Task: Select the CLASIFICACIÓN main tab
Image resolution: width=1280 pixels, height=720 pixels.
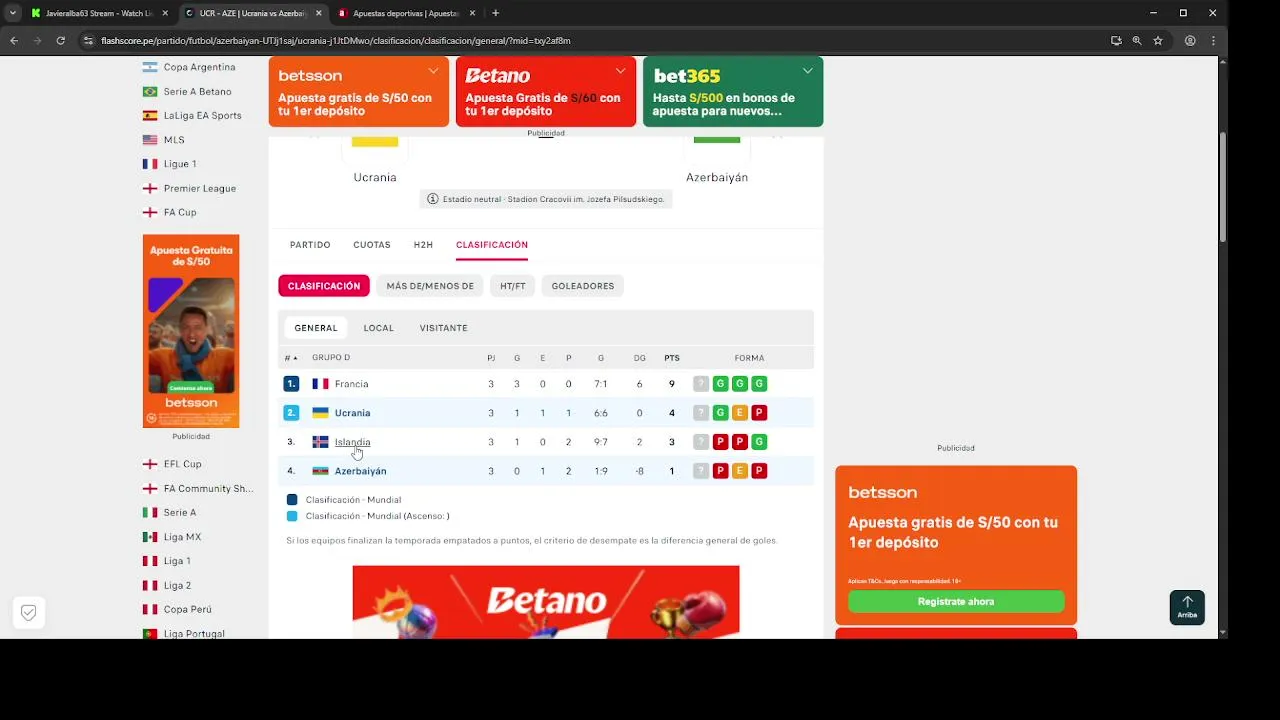Action: coord(492,244)
